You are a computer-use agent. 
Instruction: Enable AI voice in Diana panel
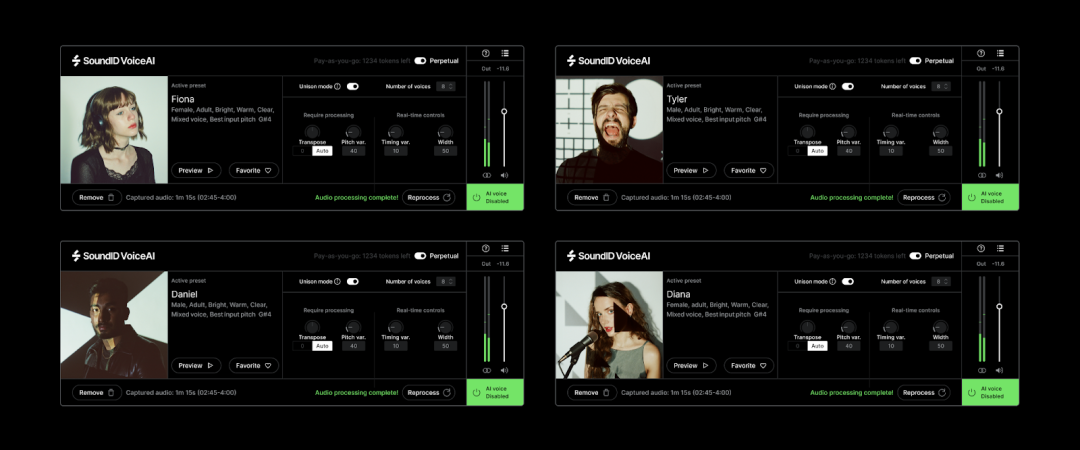pos(991,392)
